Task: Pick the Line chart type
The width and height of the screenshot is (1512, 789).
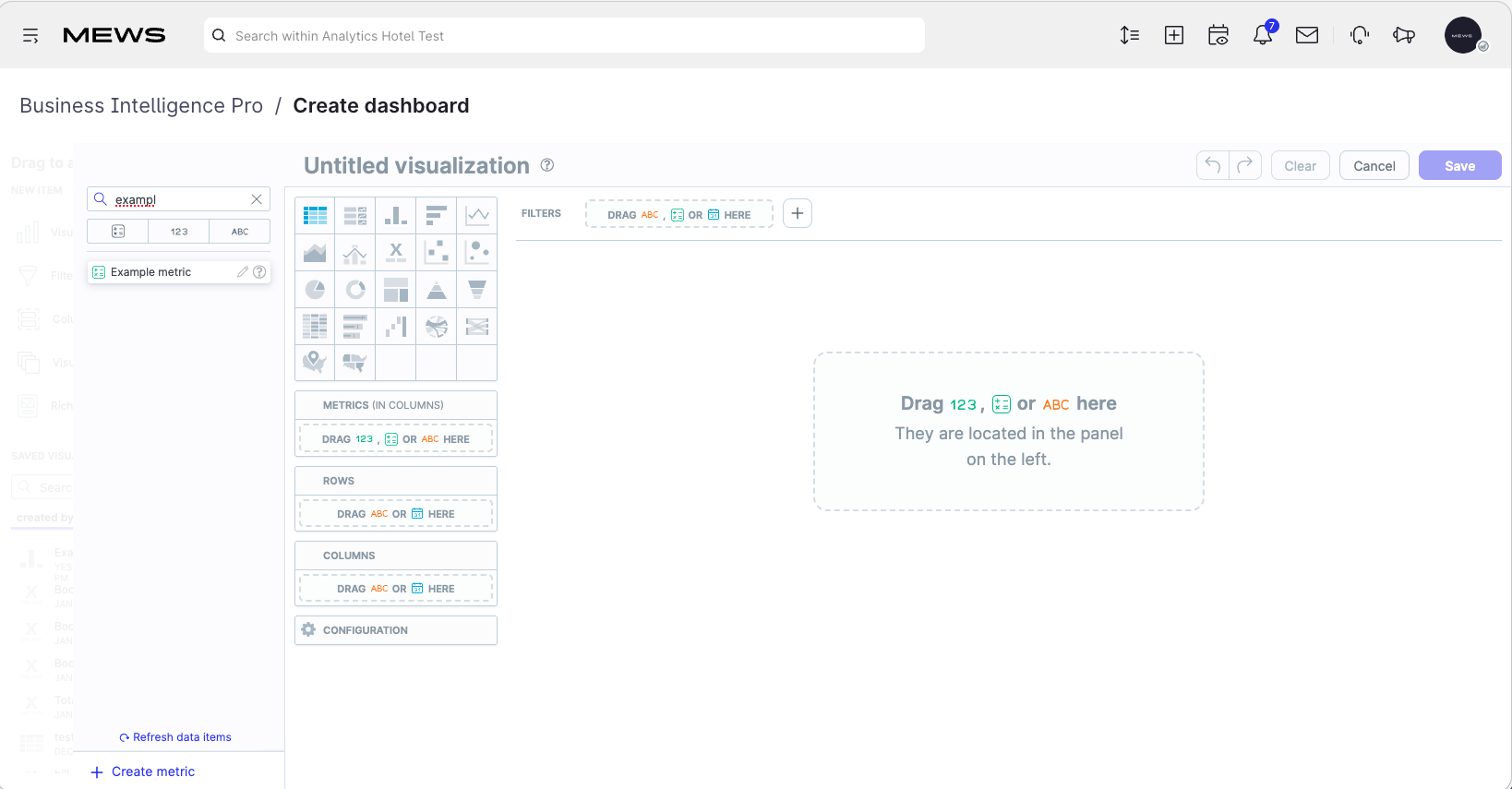Action: (x=477, y=216)
